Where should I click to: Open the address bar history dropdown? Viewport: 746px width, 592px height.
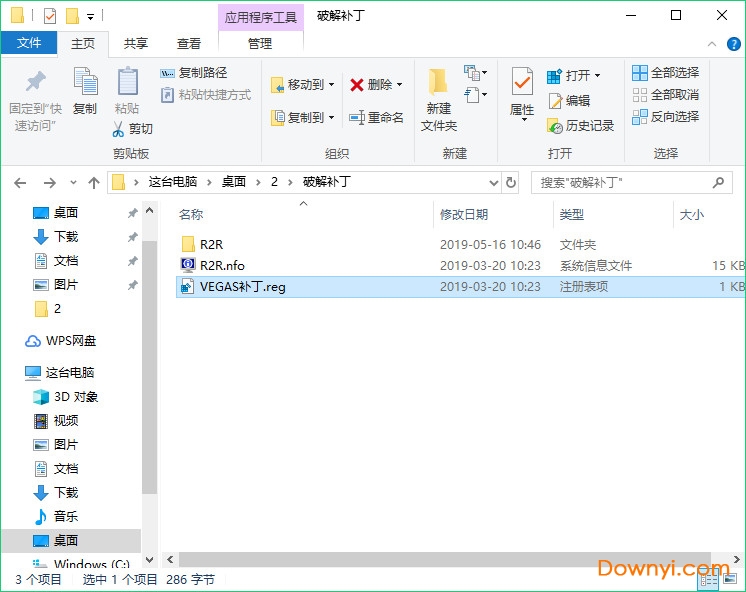tap(494, 183)
